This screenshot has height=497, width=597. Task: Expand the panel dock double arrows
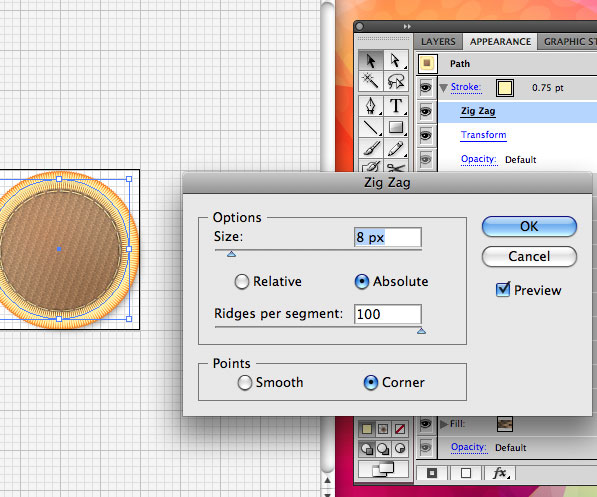407,26
